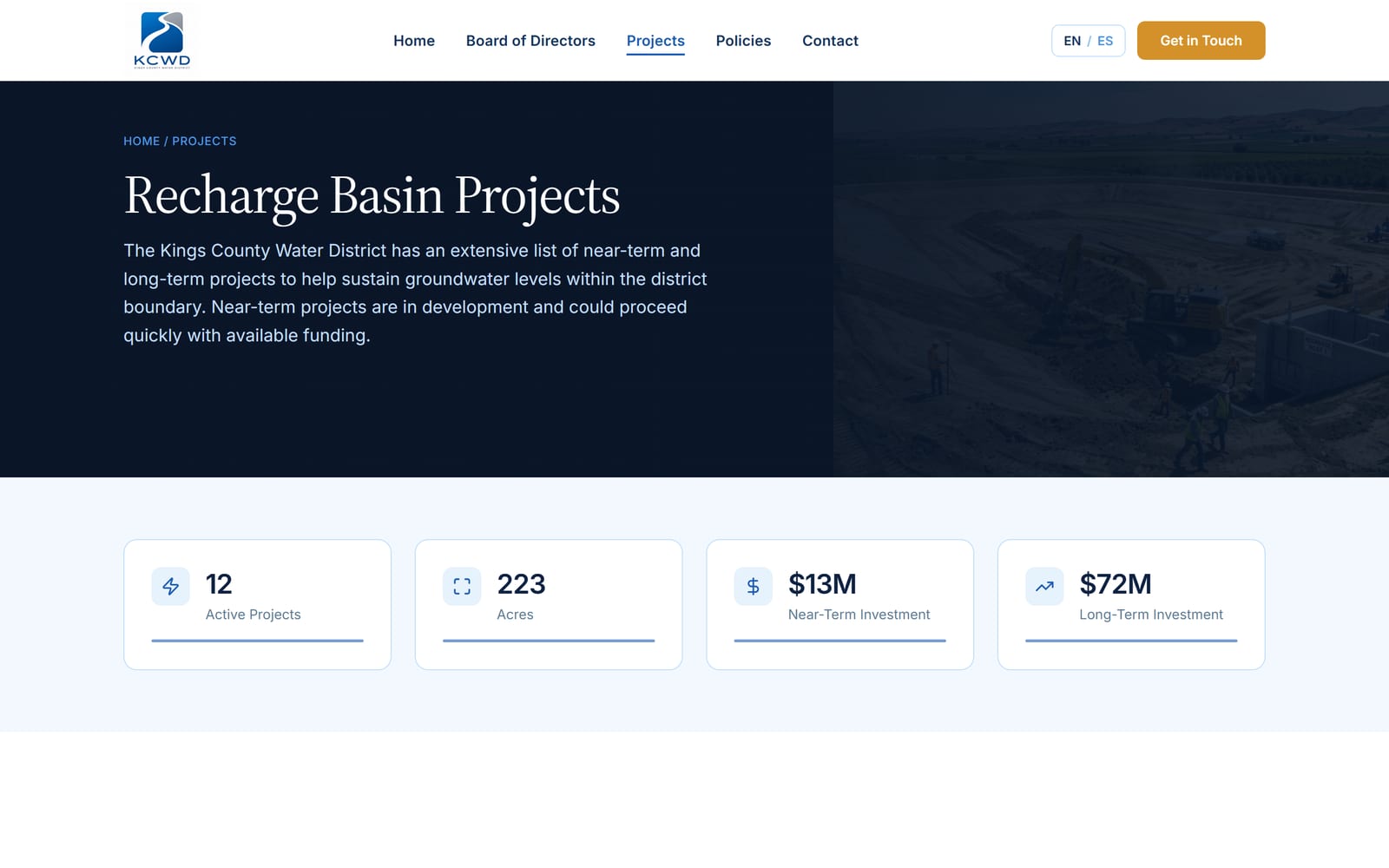Screen dimensions: 1389x868
Task: Click the $72M value
Action: [1116, 584]
